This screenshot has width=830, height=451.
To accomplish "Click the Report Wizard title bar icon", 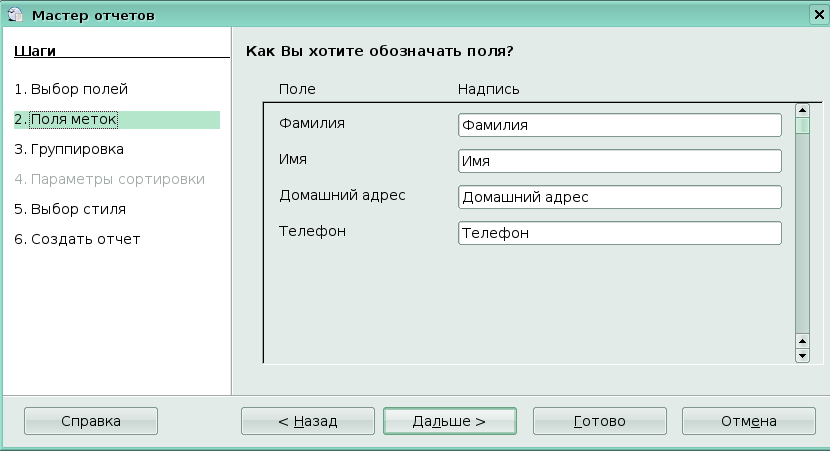I will [15, 14].
